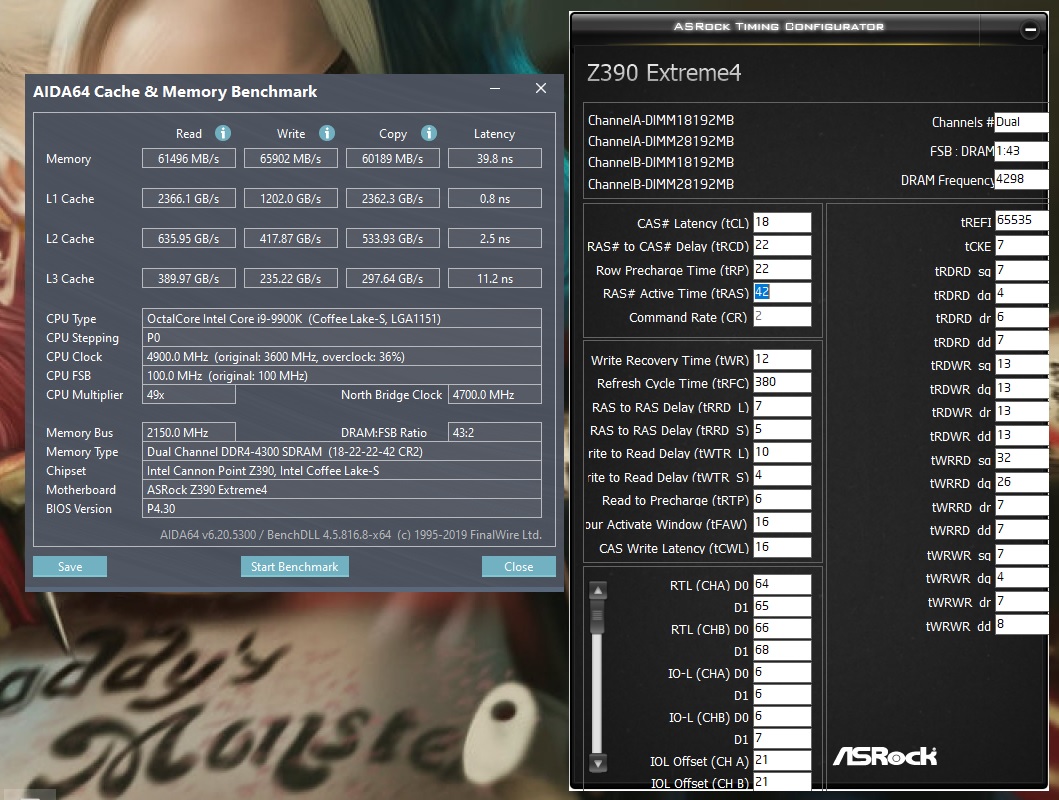Image resolution: width=1059 pixels, height=800 pixels.
Task: Click the L3 Cache Latency 11.2 ns
Action: (x=495, y=278)
